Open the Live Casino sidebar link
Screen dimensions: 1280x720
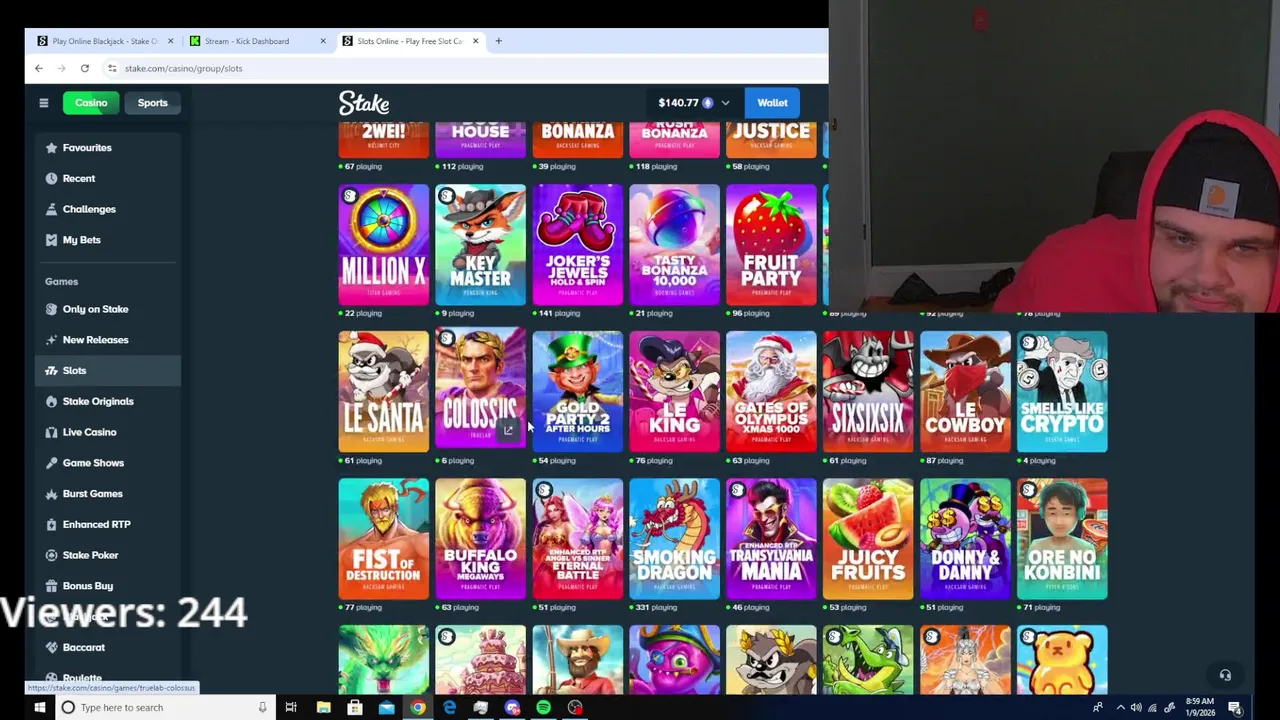click(89, 432)
